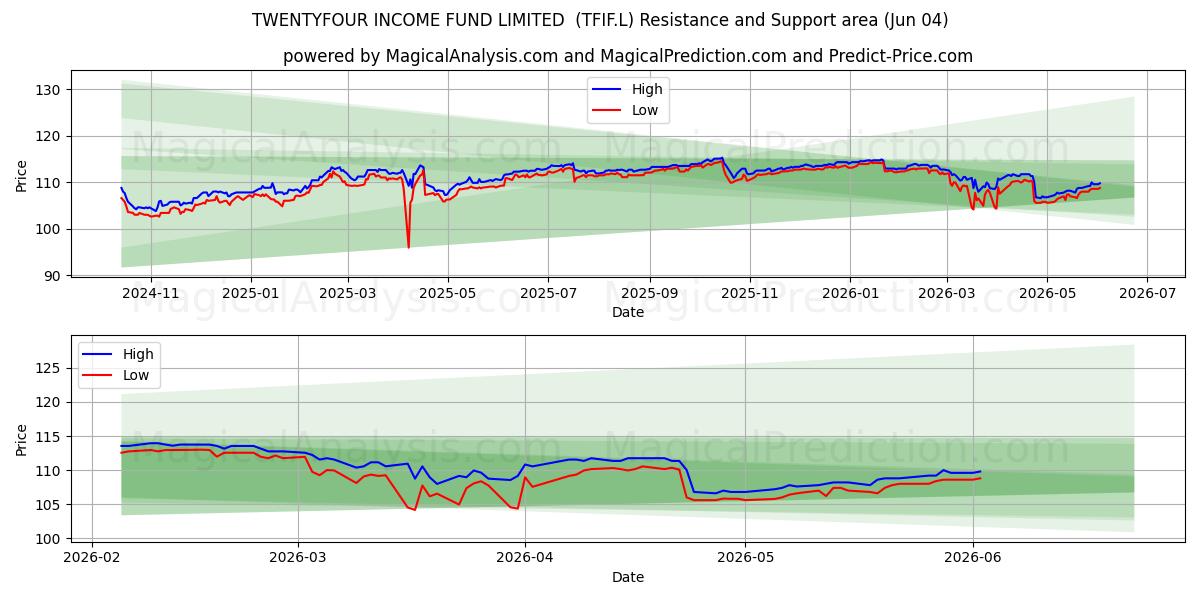Click the 'Date' axis label under bottom chart
Screen dimensions: 1200x600
pos(628,577)
